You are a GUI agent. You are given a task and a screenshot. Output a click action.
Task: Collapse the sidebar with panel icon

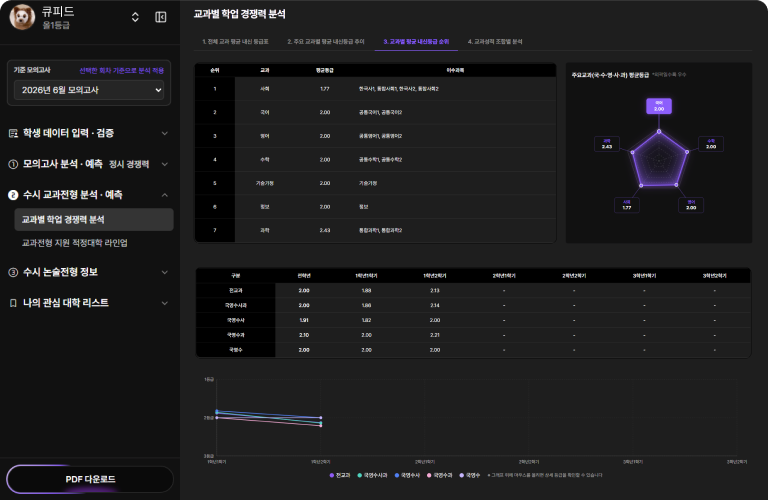pos(161,17)
